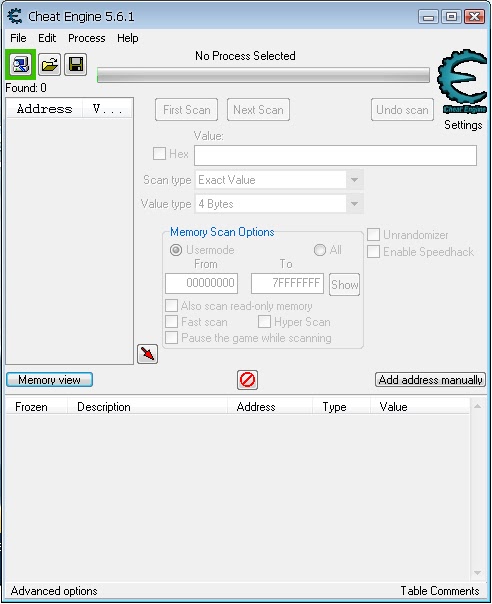The height and width of the screenshot is (604, 492).
Task: Select the Usermode radio button
Action: (x=176, y=250)
